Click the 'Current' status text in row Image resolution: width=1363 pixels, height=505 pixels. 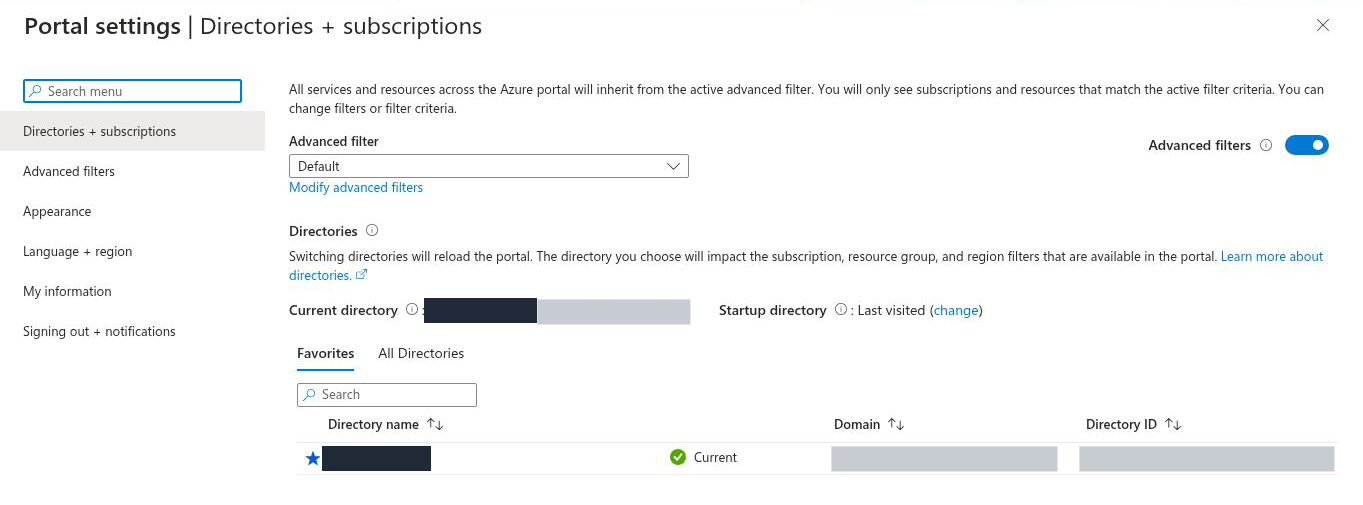click(715, 457)
